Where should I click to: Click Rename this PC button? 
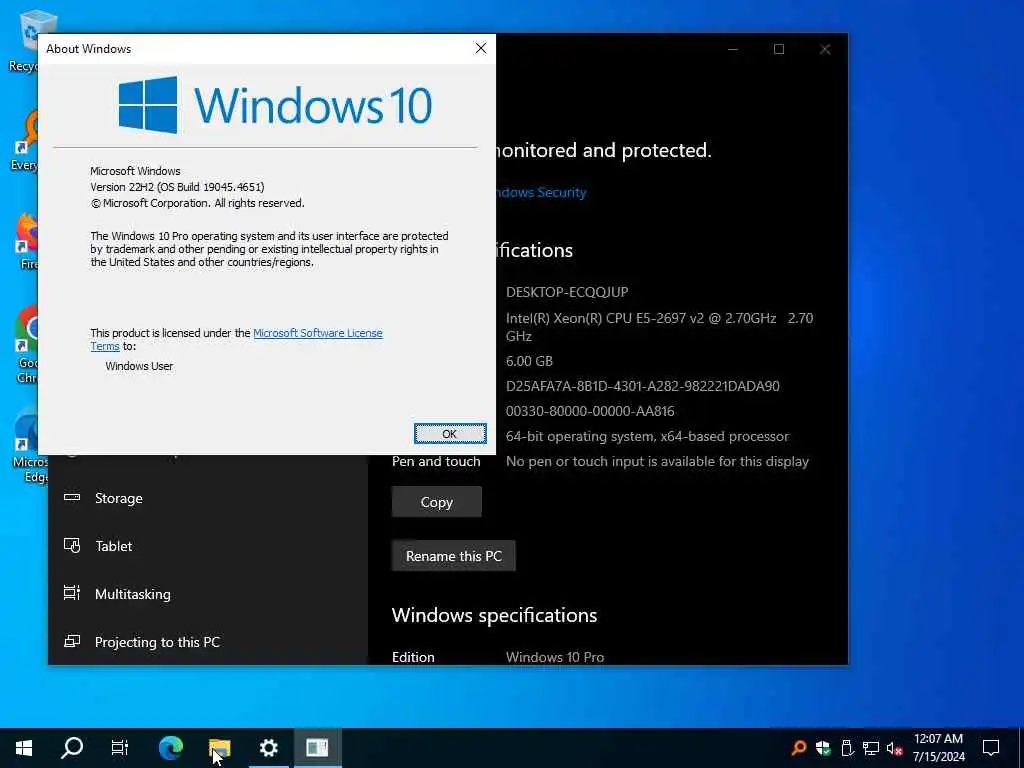pyautogui.click(x=454, y=556)
